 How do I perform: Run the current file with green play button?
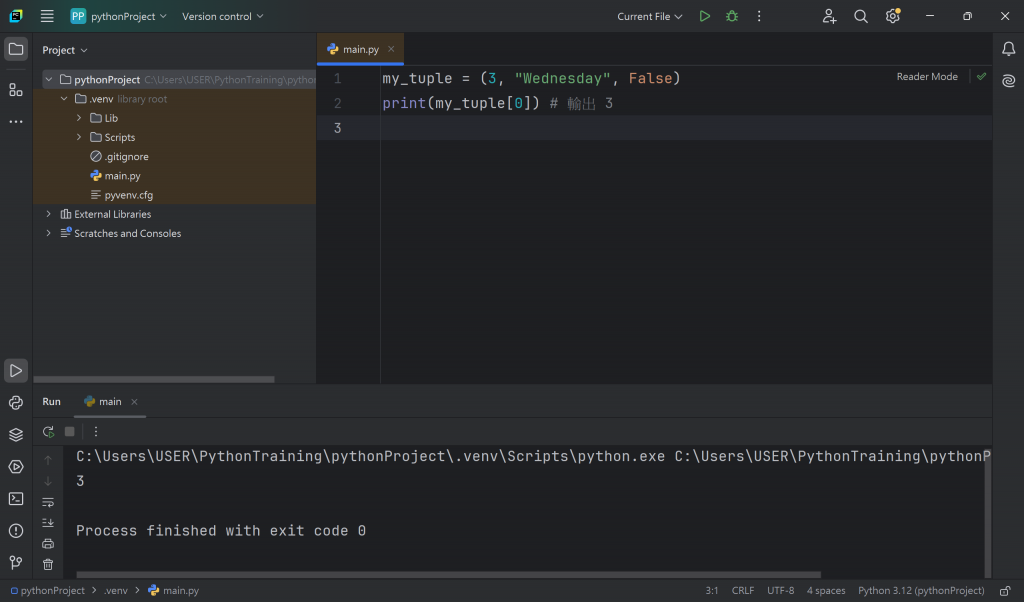pyautogui.click(x=705, y=16)
